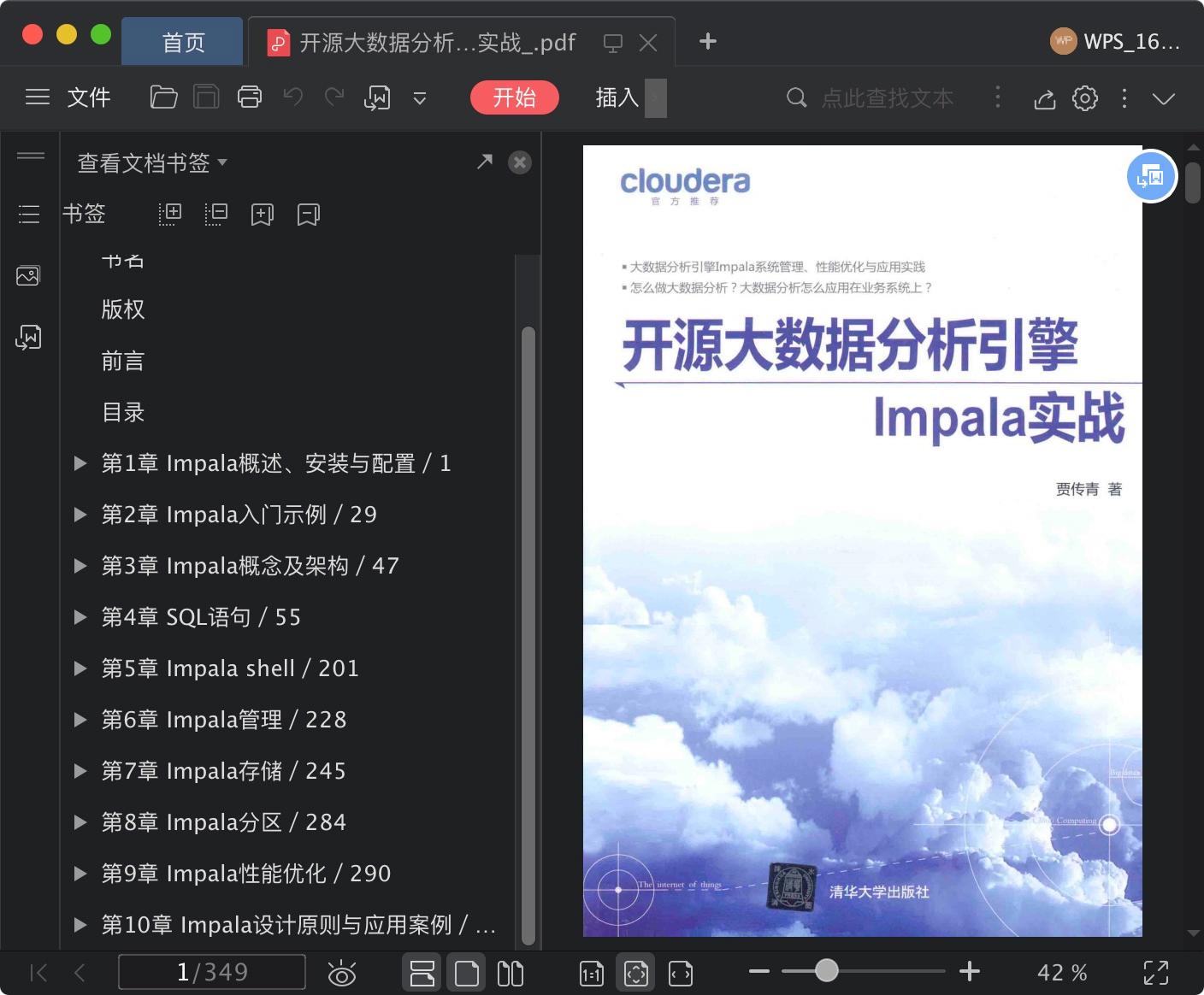Screen dimensions: 1204x995
Task: Pop out the bookmark panel arrow
Action: click(x=485, y=161)
